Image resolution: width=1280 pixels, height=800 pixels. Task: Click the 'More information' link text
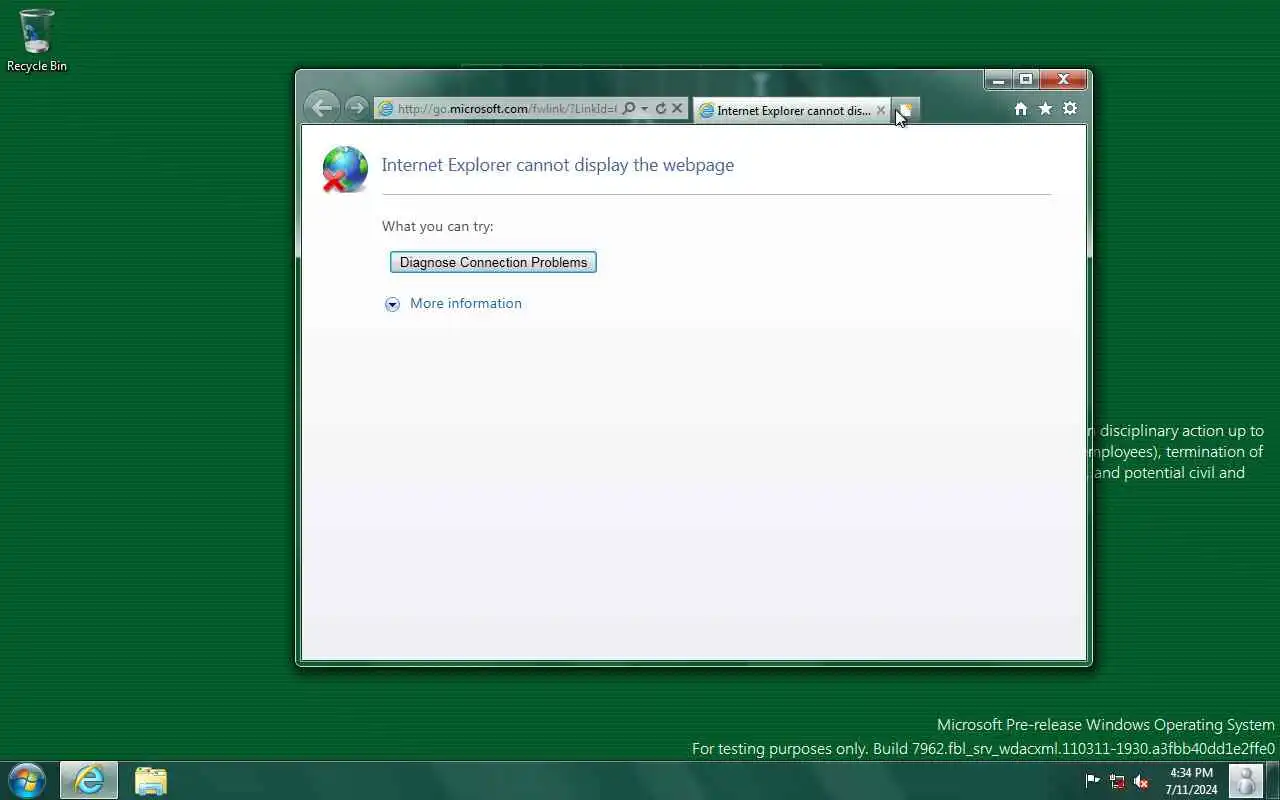(466, 303)
